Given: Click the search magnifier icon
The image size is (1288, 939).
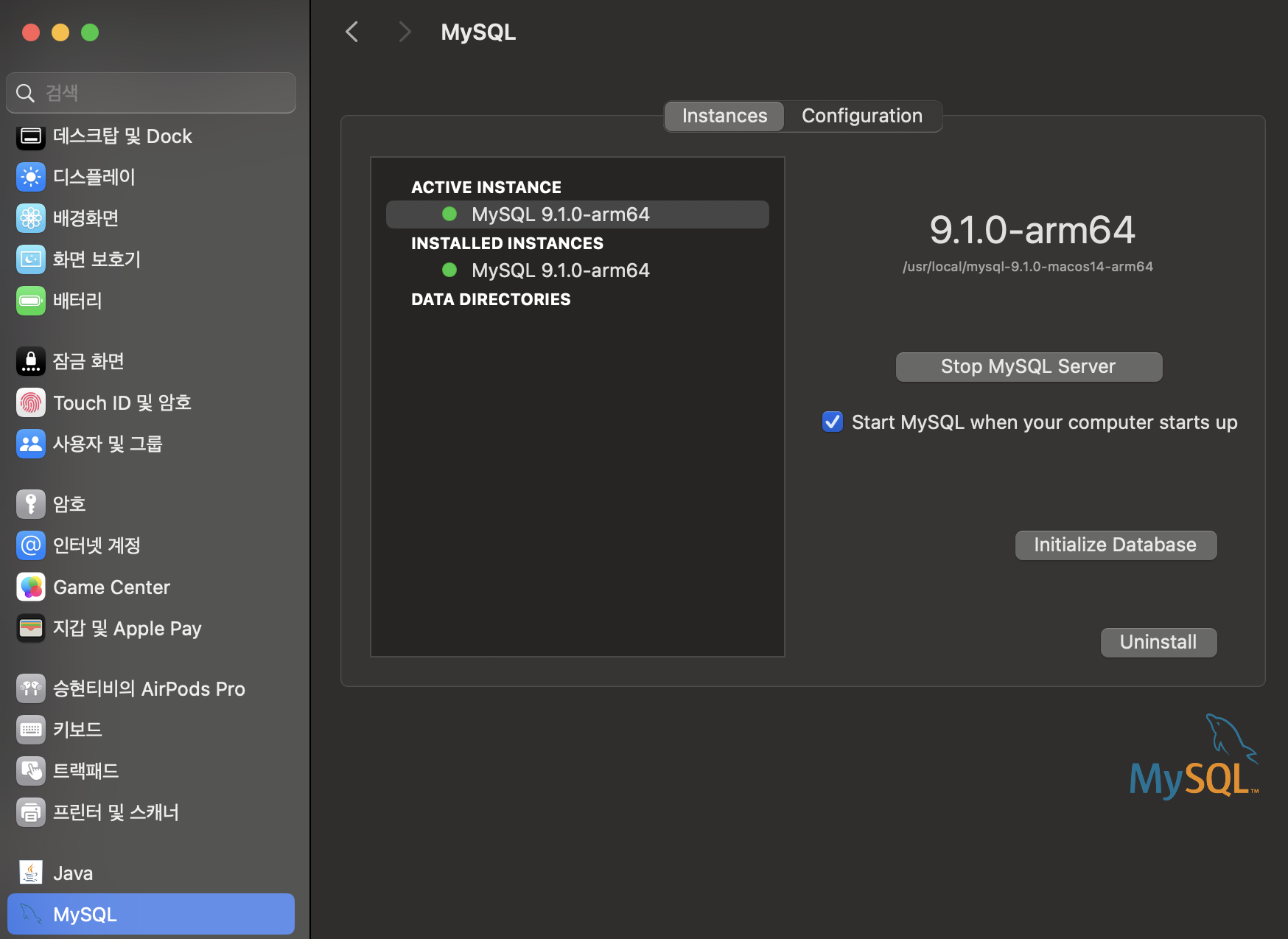Looking at the screenshot, I should click(26, 93).
